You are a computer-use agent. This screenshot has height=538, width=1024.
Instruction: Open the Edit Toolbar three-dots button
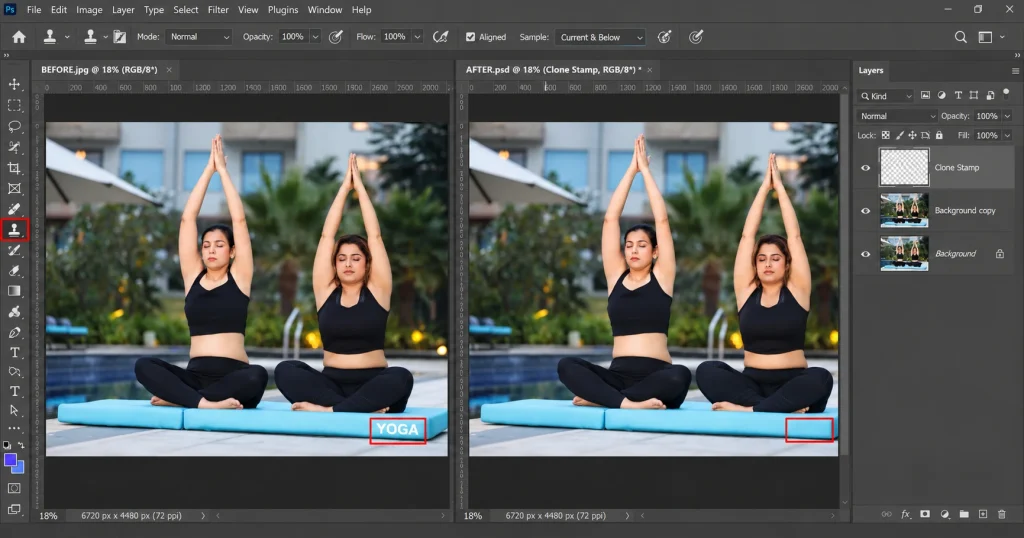click(x=14, y=428)
